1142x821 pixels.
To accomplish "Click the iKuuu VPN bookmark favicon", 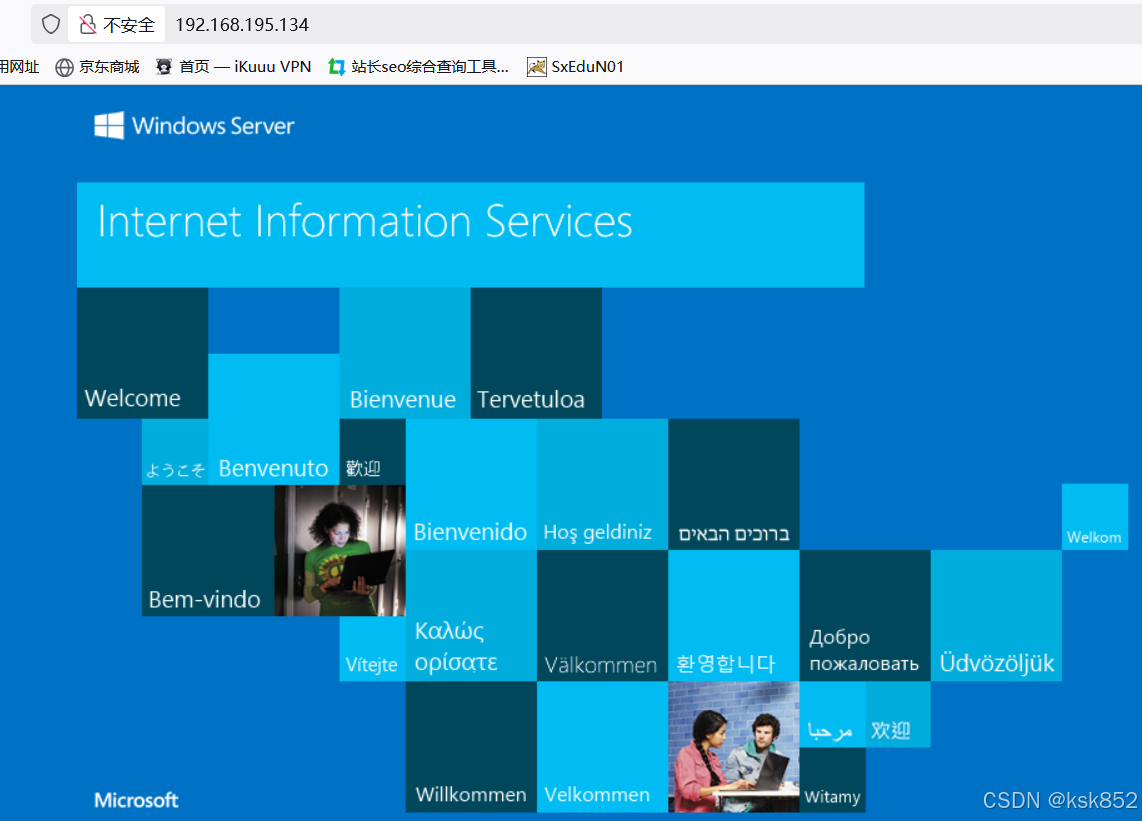I will (x=164, y=67).
